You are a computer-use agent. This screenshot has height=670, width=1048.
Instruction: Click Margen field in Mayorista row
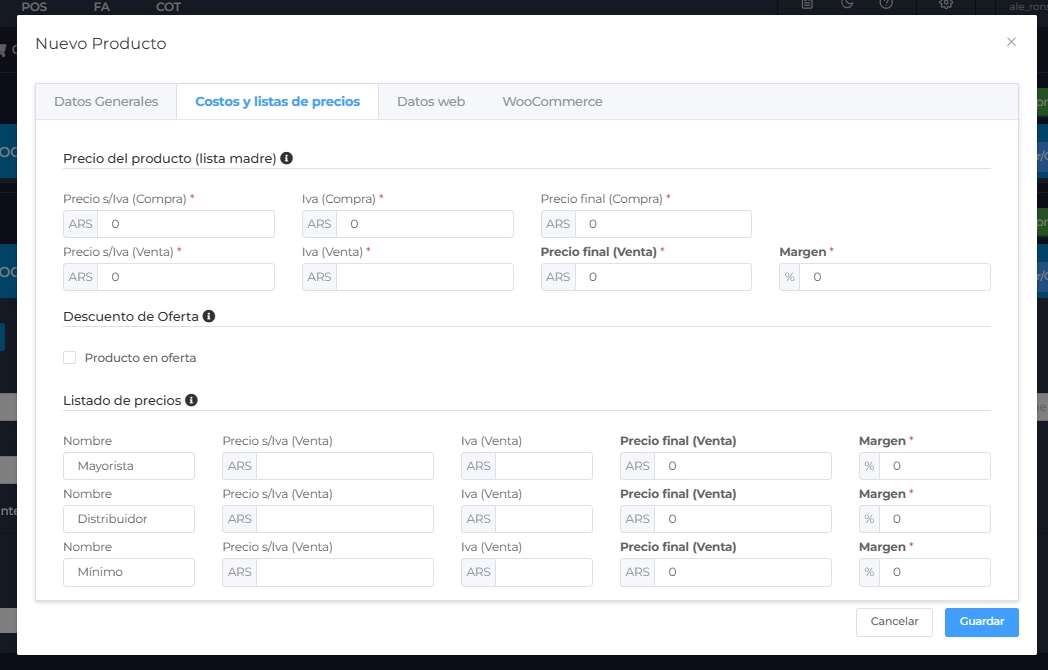[x=935, y=466]
